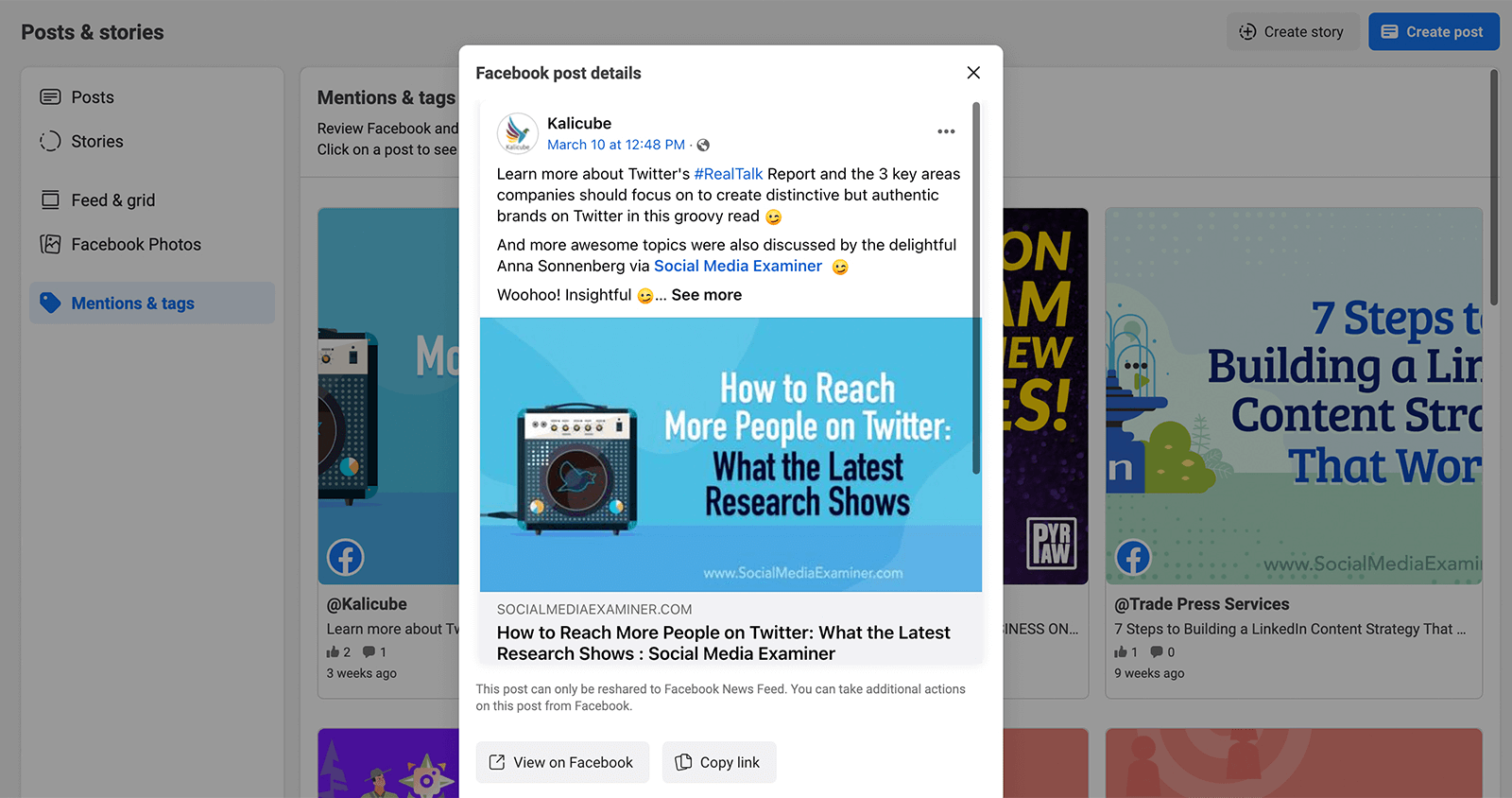Click the Feed & grid icon
The image size is (1512, 798).
[50, 199]
